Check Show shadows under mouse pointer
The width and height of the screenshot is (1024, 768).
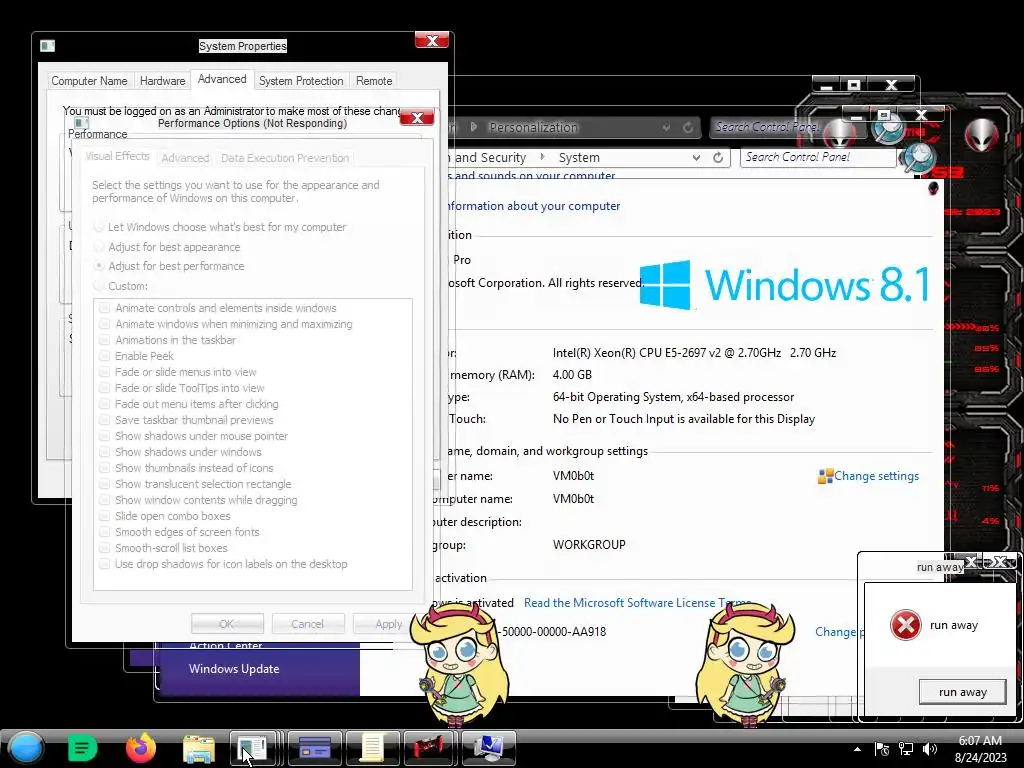click(104, 436)
